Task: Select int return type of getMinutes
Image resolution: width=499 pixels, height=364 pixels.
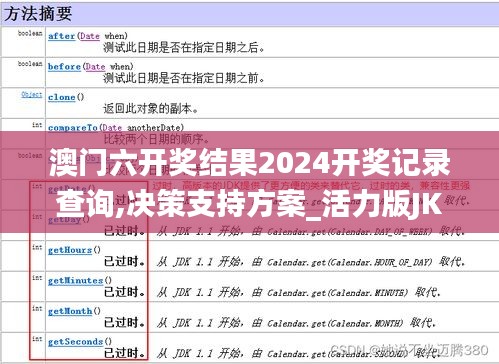Action: pos(37,278)
